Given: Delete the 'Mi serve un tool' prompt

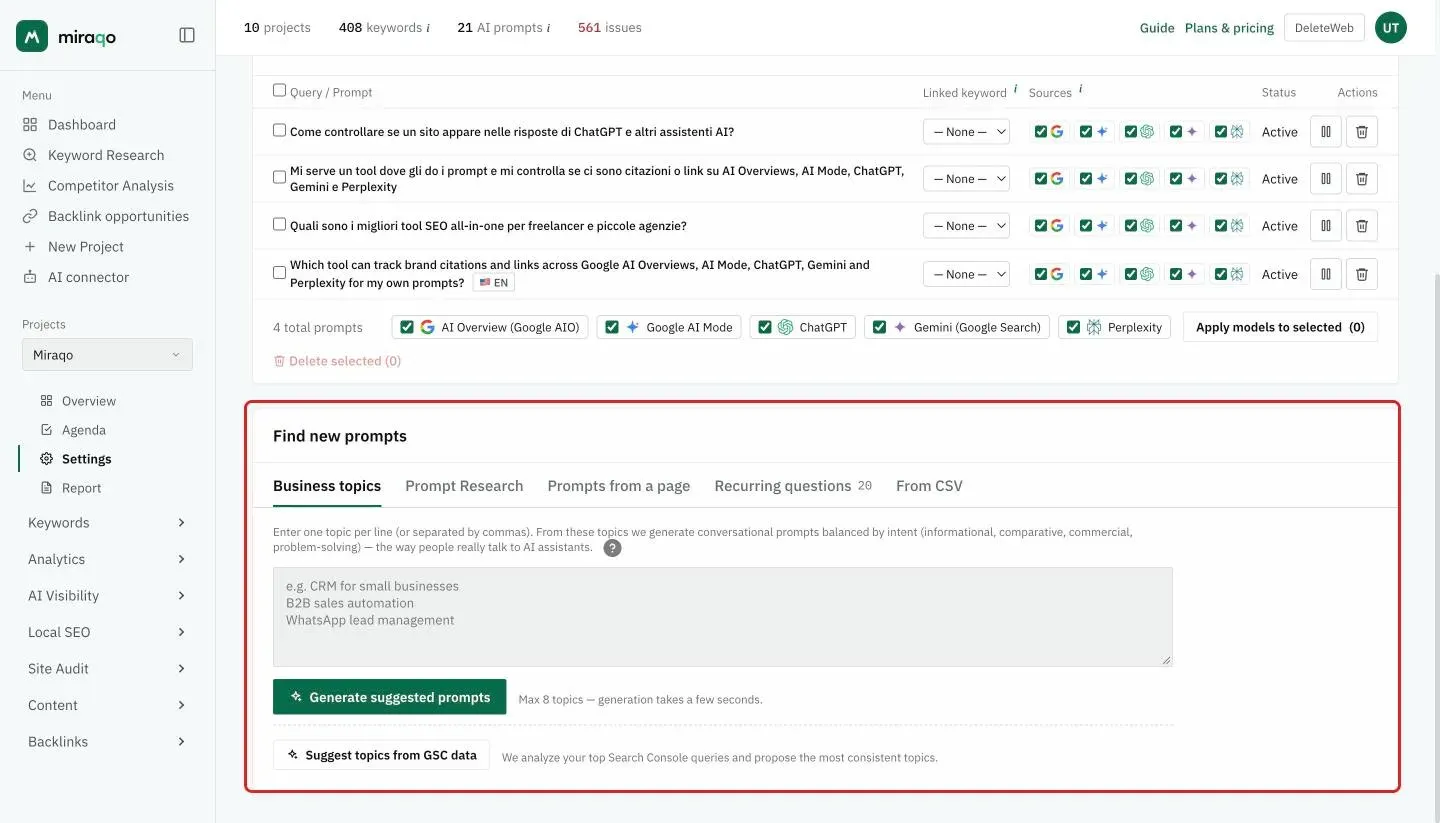Looking at the screenshot, I should coord(1361,179).
